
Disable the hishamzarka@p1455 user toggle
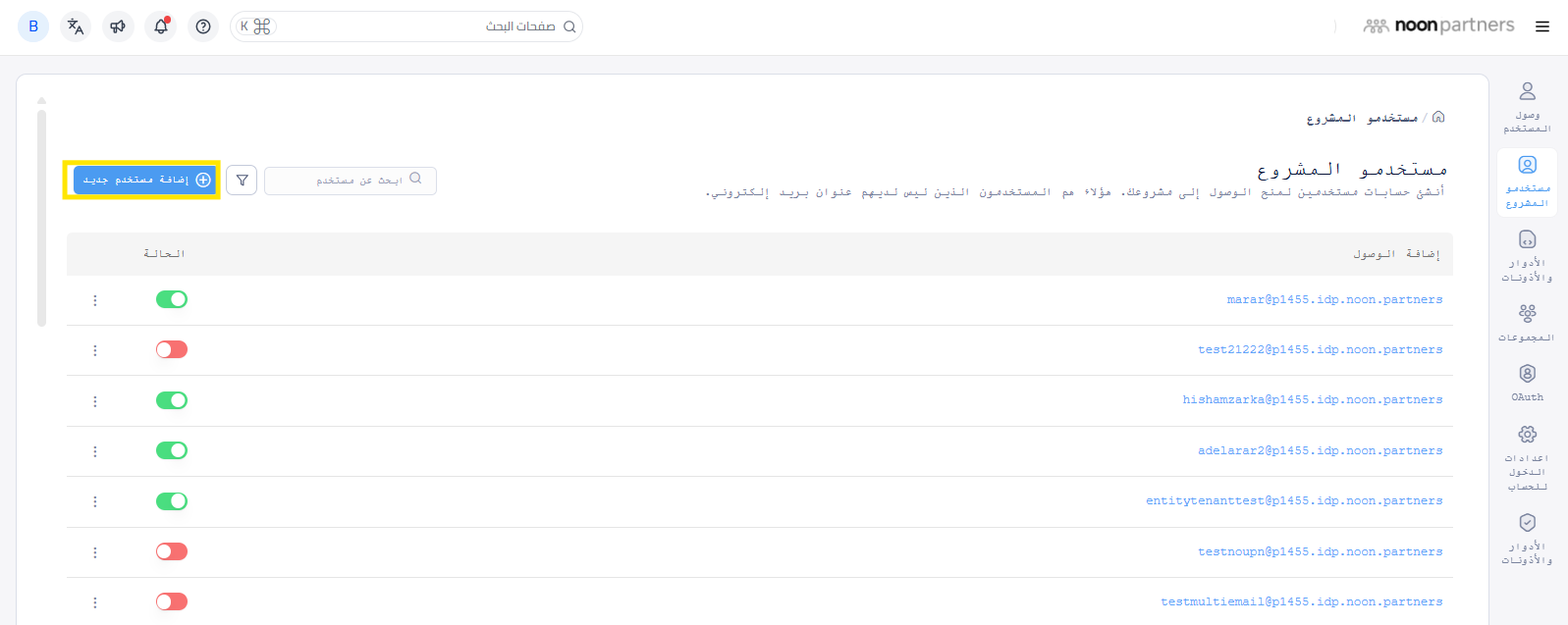pyautogui.click(x=172, y=400)
